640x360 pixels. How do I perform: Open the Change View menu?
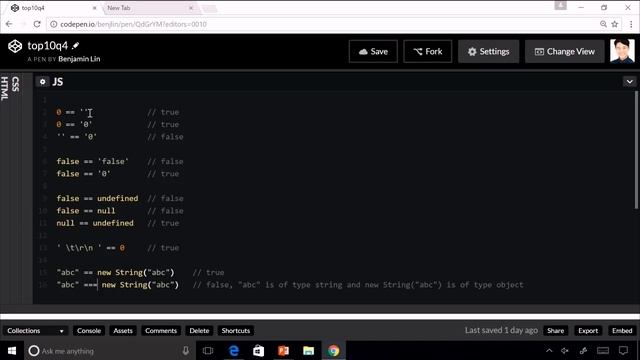click(x=564, y=51)
